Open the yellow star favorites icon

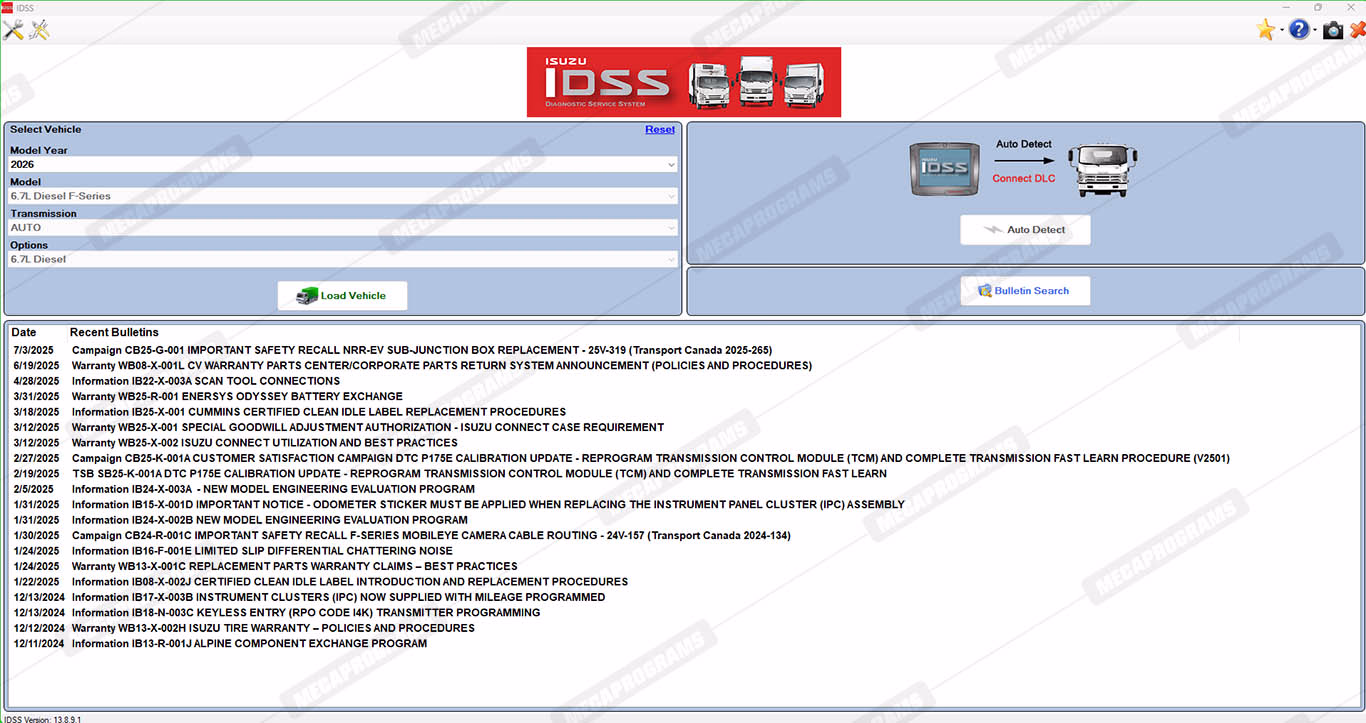tap(1265, 30)
